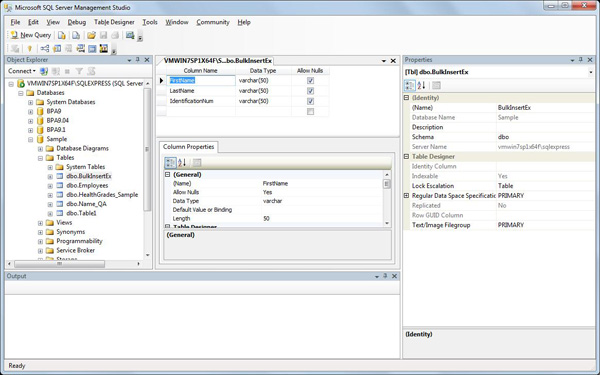
Task: Click the Column Properties vertical scrollbar down arrow
Action: pos(387,223)
